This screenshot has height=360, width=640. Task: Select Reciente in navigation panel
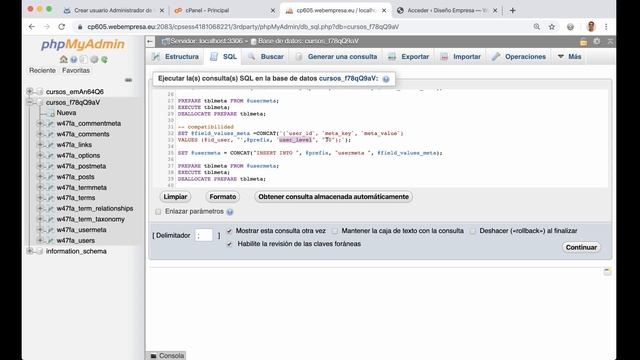[42, 71]
